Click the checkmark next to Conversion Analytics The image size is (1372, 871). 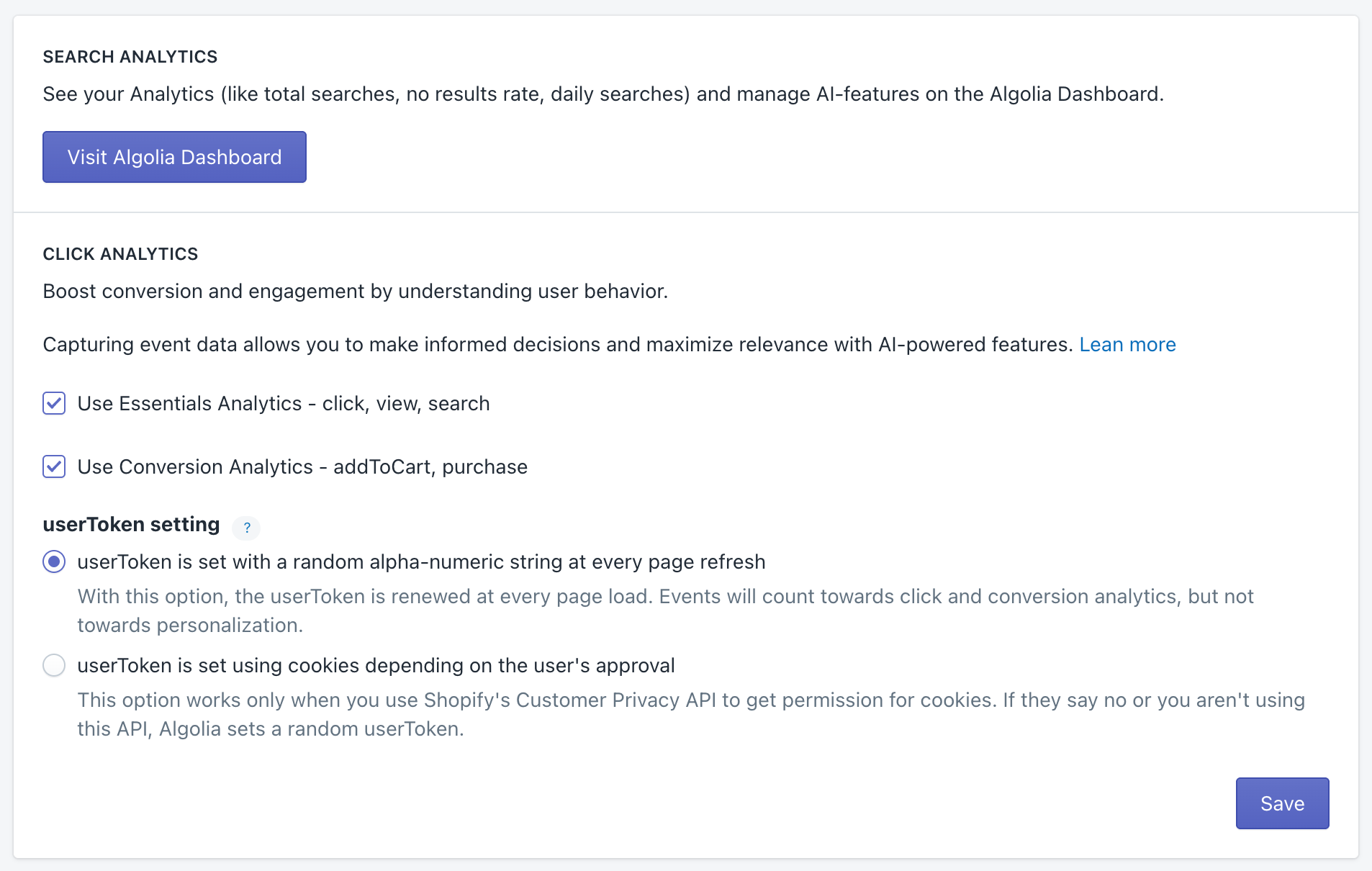click(54, 466)
